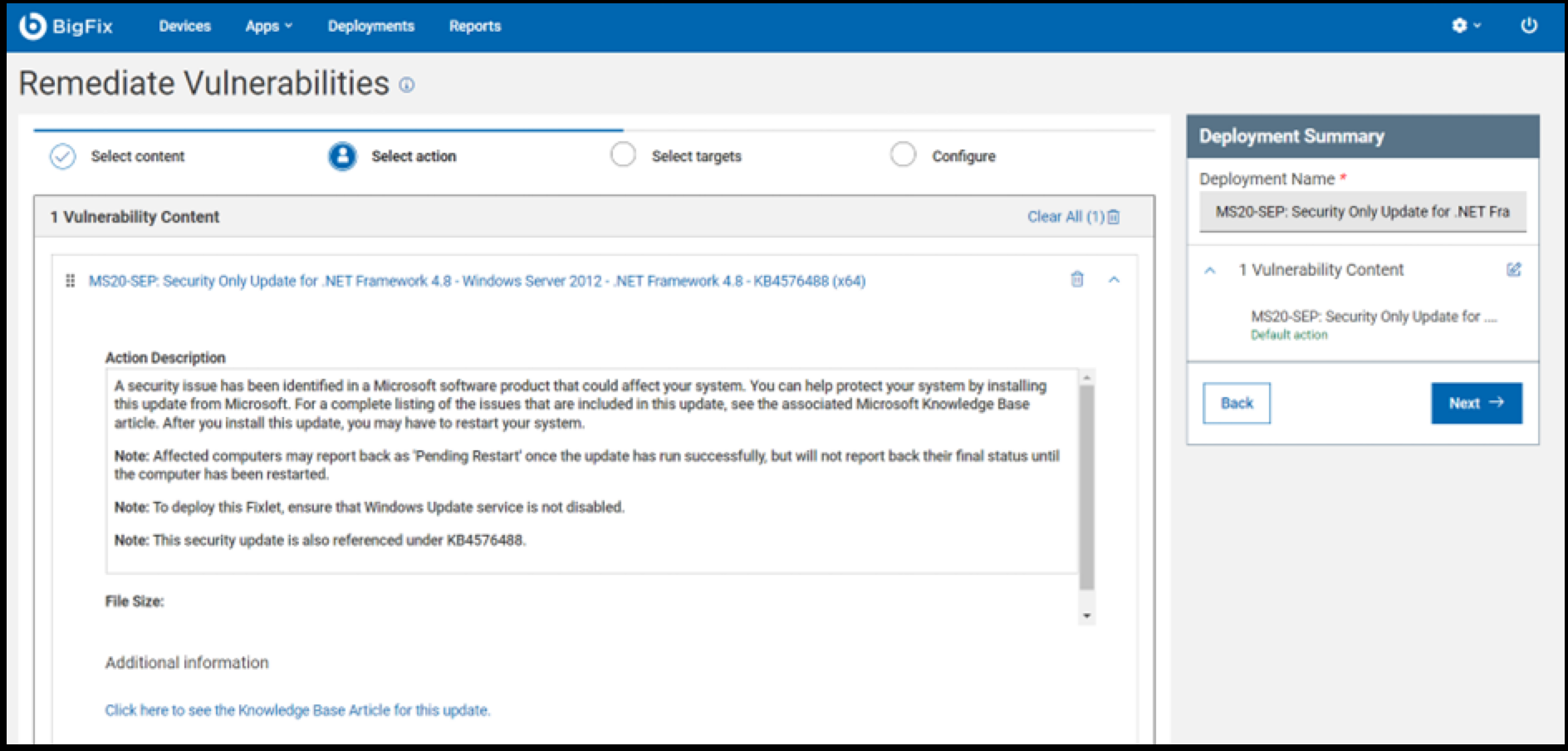This screenshot has width=1568, height=751.
Task: Click the security issue description paragraph
Action: point(581,405)
